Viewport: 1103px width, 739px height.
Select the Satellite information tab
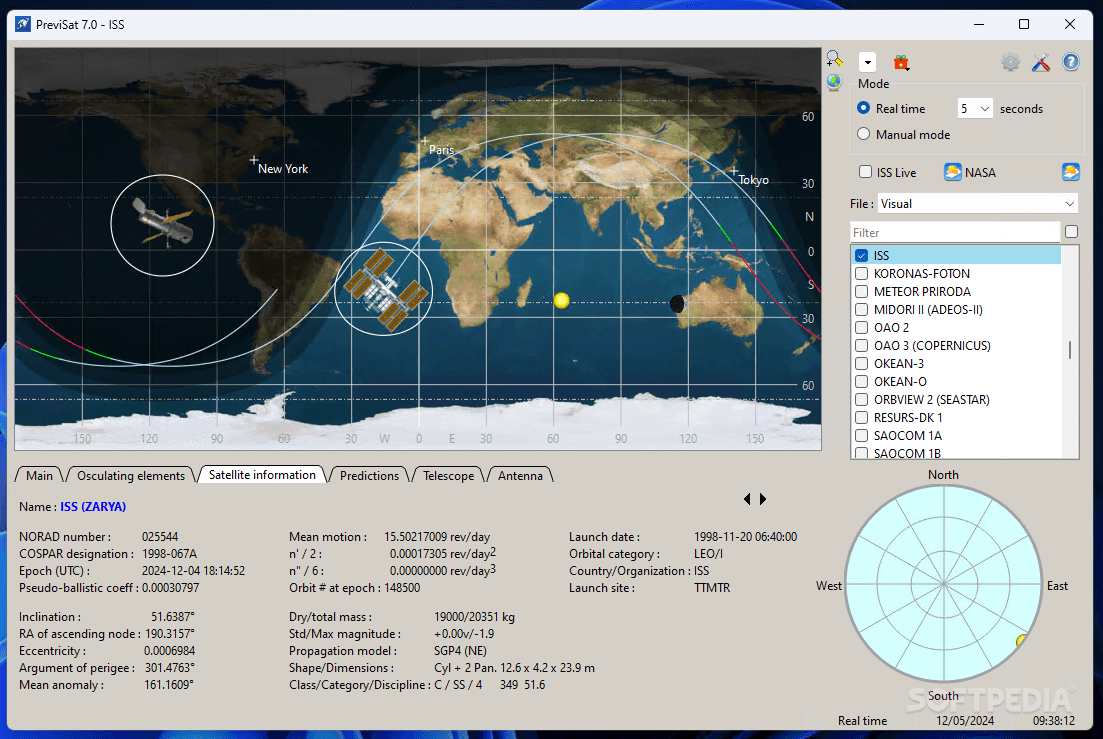(x=262, y=475)
